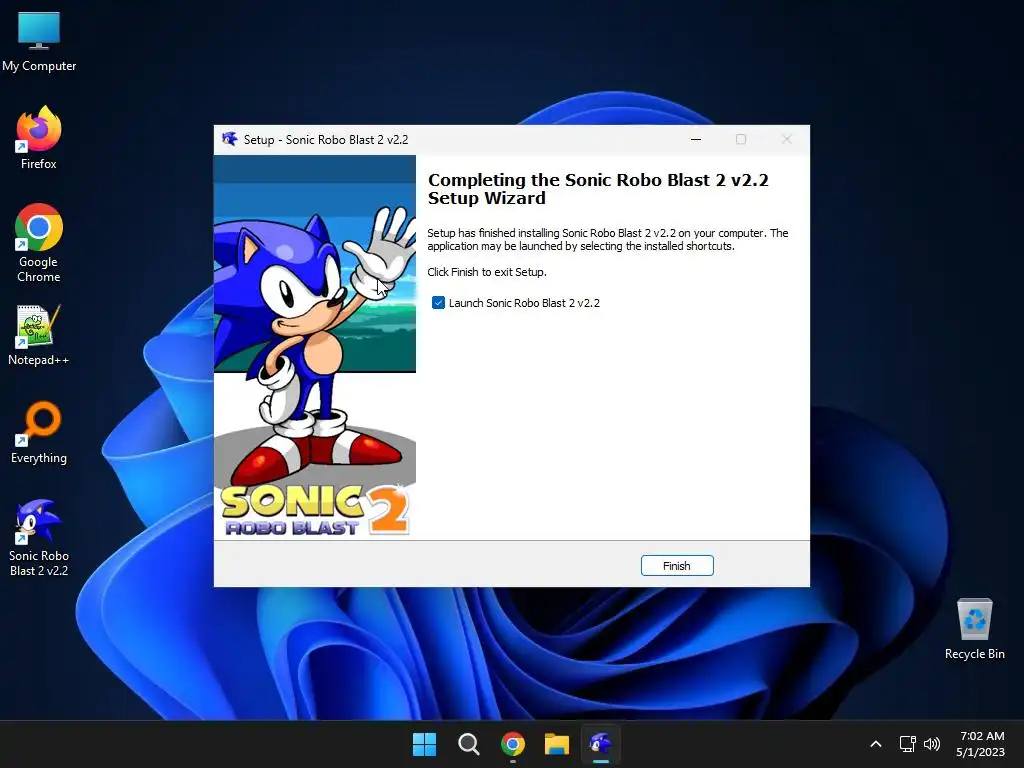Open taskbar Search
The width and height of the screenshot is (1024, 768).
coord(468,744)
